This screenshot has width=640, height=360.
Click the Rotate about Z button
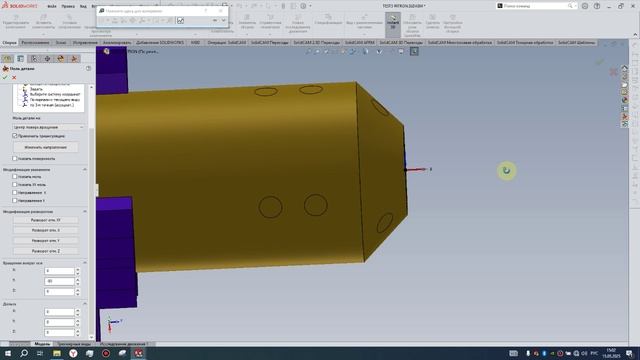point(46,251)
